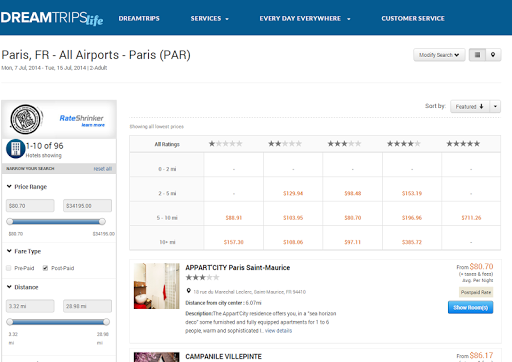This screenshot has width=512, height=362.
Task: Click the RateShrinker seal logo
Action: [26, 119]
